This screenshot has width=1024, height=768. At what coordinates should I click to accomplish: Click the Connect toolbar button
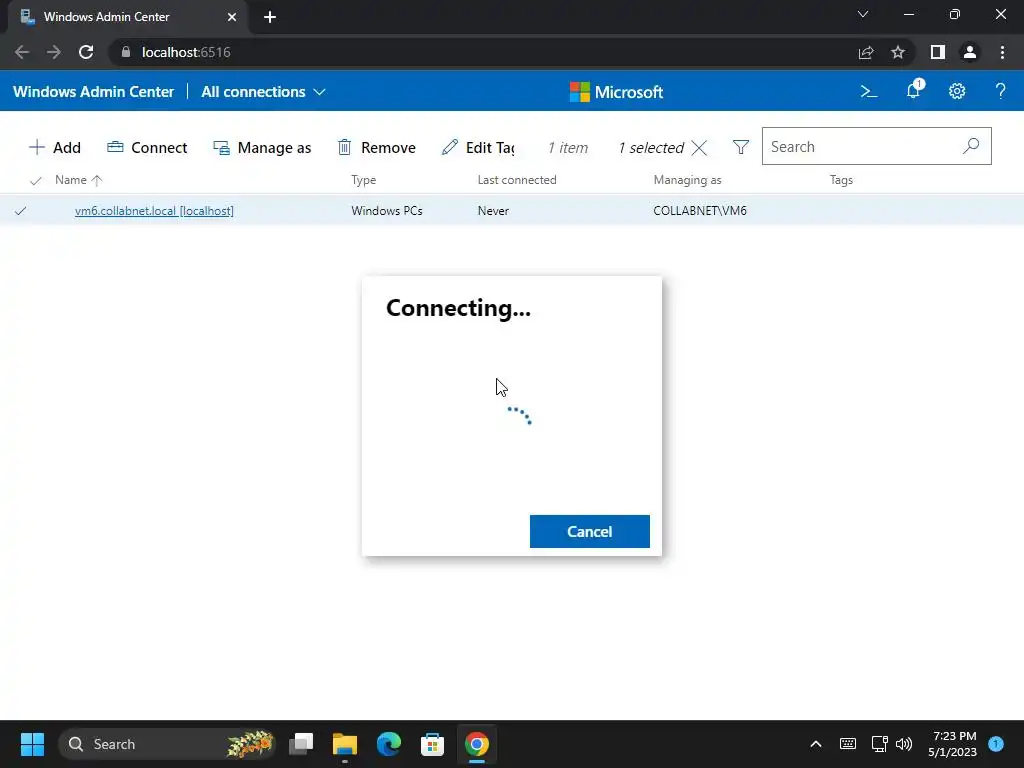click(x=147, y=148)
